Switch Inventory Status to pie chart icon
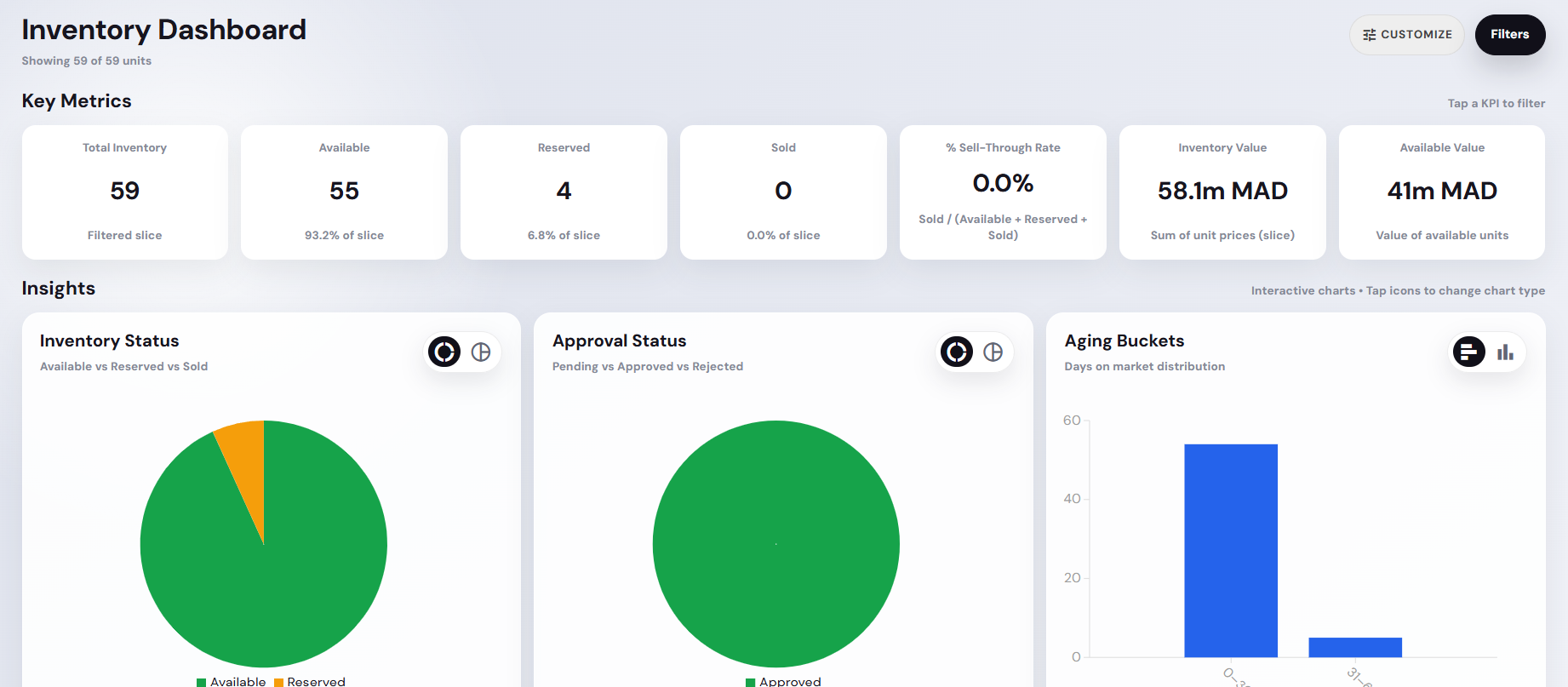 point(481,352)
